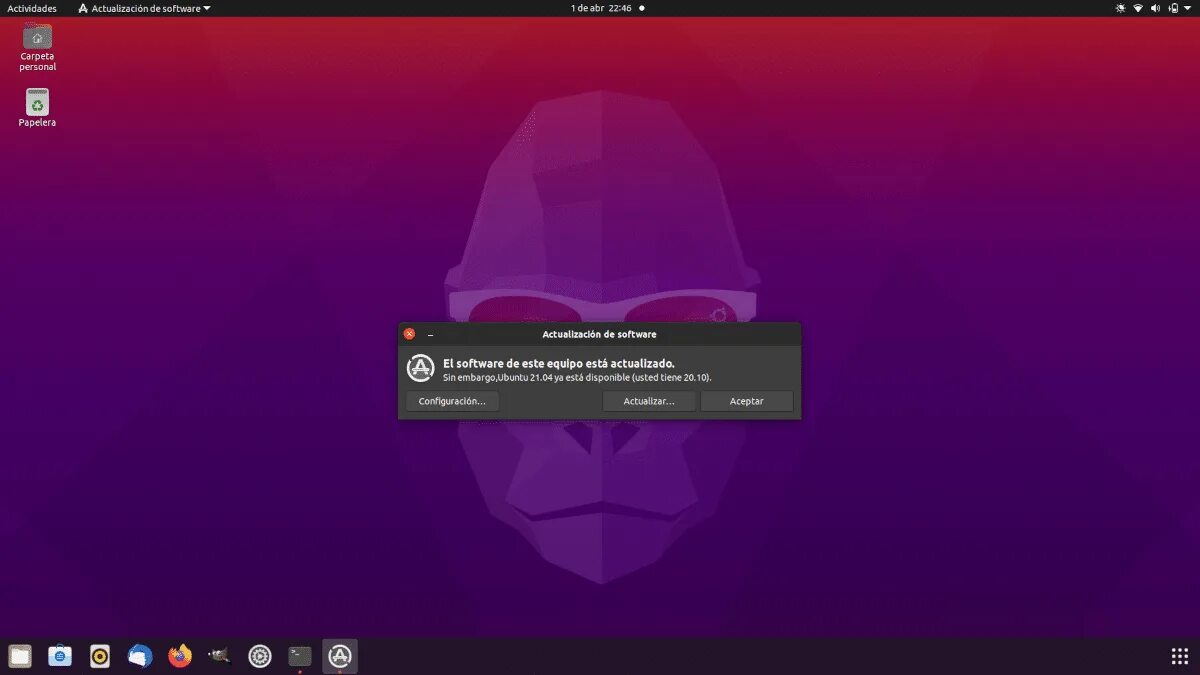Open the Rhythmbox music player
This screenshot has height=675, width=1200.
click(99, 656)
